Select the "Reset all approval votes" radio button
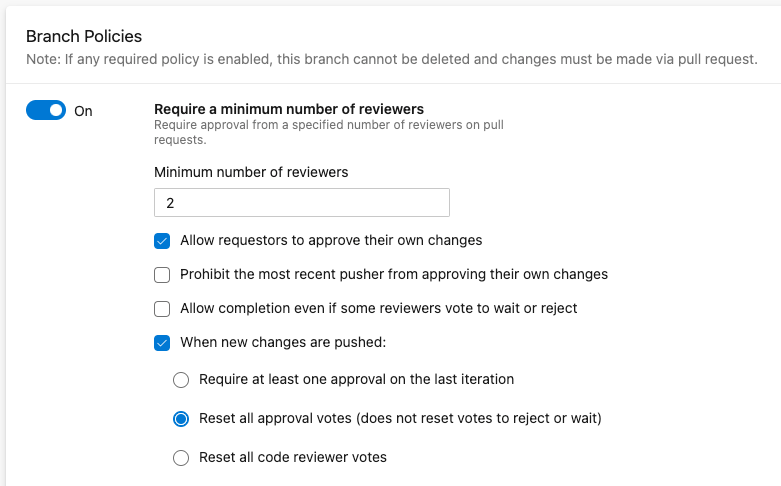Screen dimensions: 781x486 tap(181, 419)
